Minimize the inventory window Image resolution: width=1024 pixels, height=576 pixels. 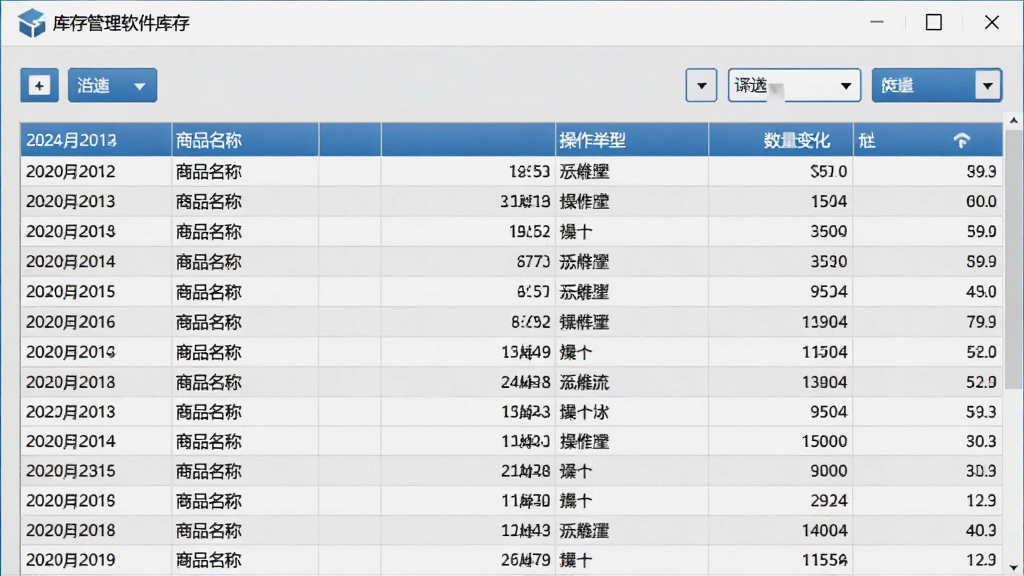click(877, 22)
